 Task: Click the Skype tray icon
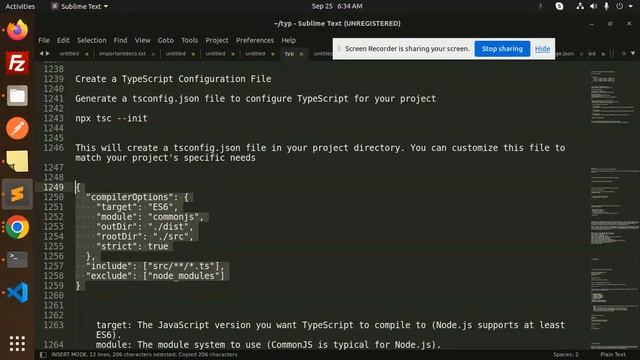click(560, 6)
